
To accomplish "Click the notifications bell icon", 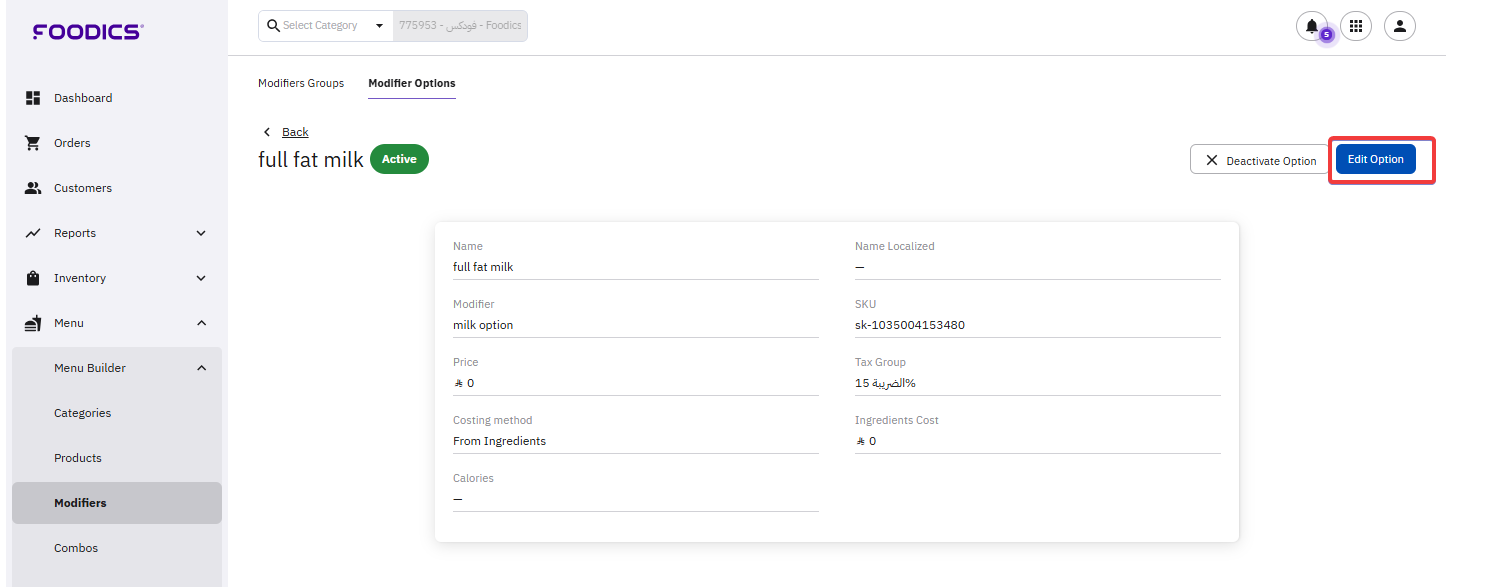I will tap(1311, 26).
